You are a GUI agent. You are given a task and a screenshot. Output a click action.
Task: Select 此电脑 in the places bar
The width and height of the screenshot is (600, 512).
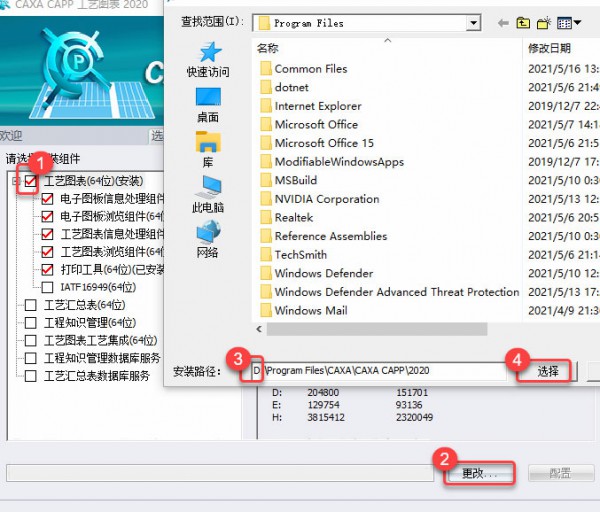click(208, 195)
